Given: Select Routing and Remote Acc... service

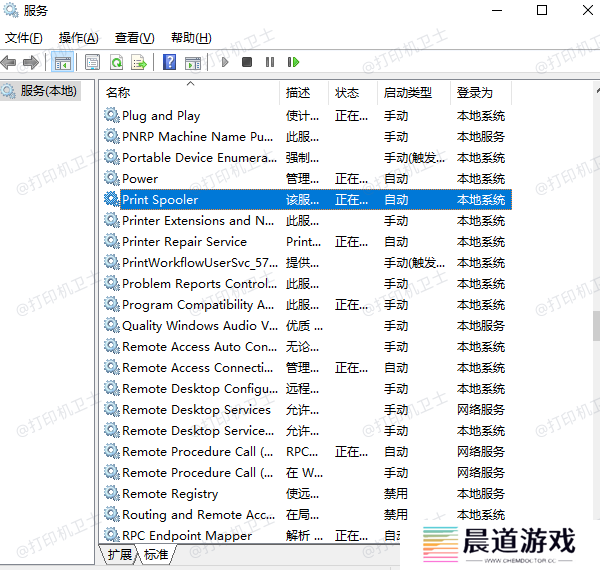Looking at the screenshot, I should [x=307, y=515].
